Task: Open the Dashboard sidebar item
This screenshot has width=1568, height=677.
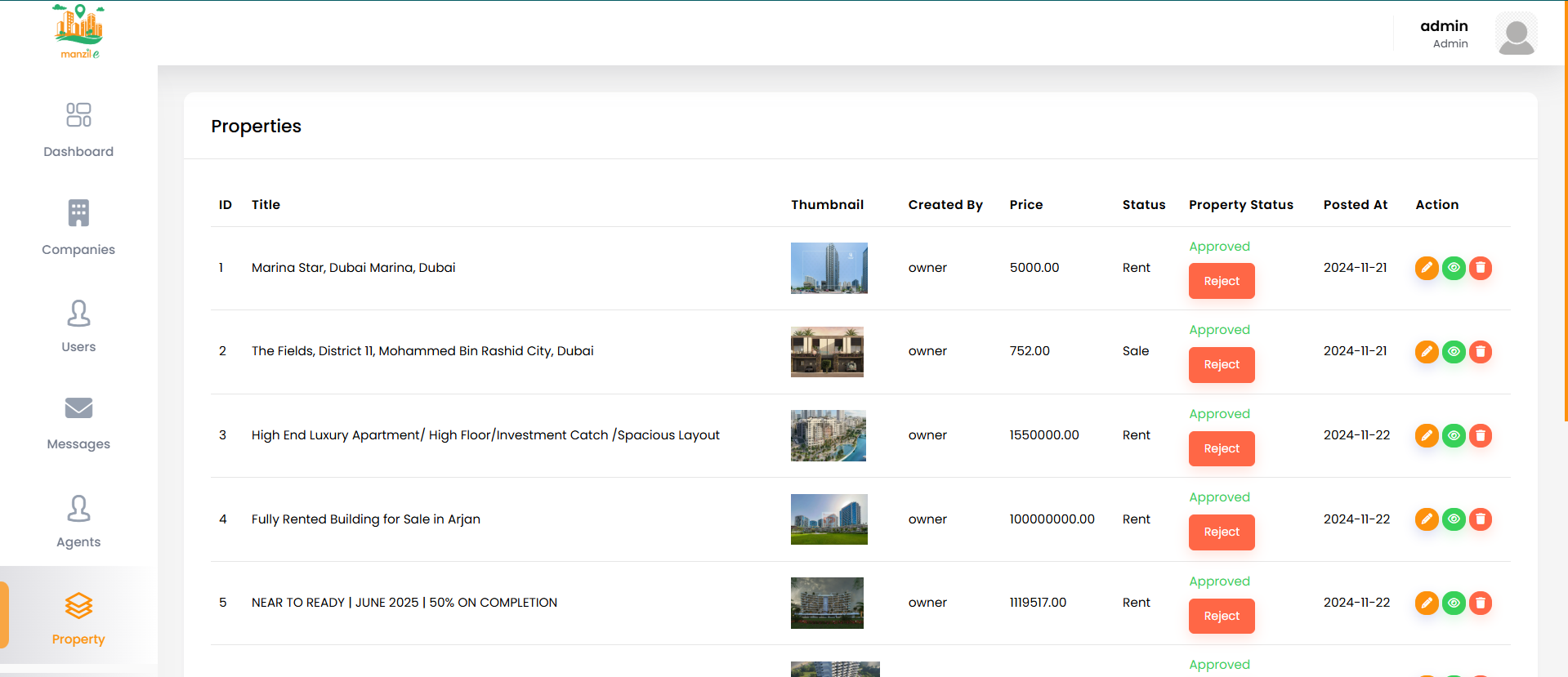Action: coord(78,129)
